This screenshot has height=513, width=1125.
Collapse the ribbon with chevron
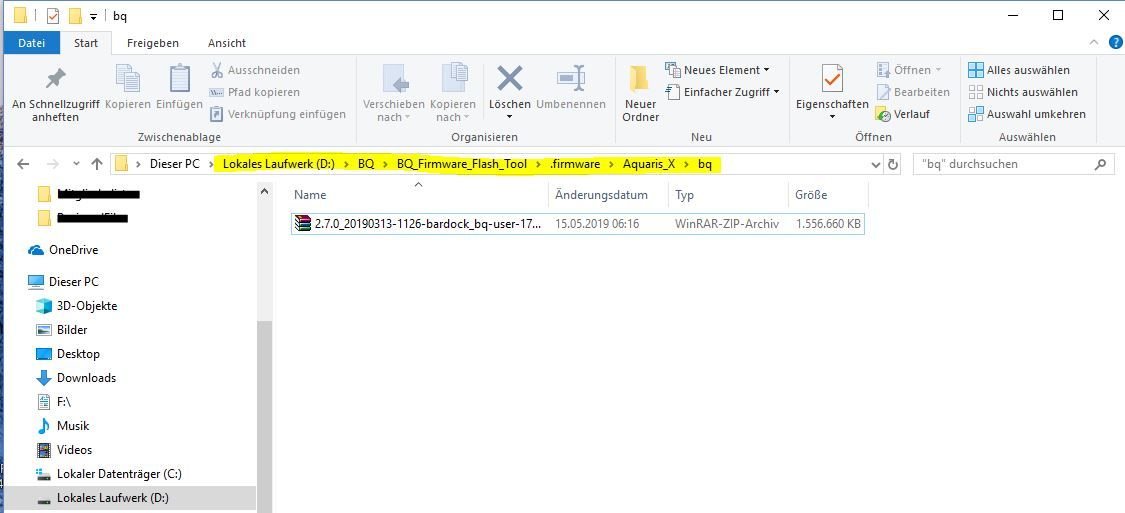[1093, 43]
